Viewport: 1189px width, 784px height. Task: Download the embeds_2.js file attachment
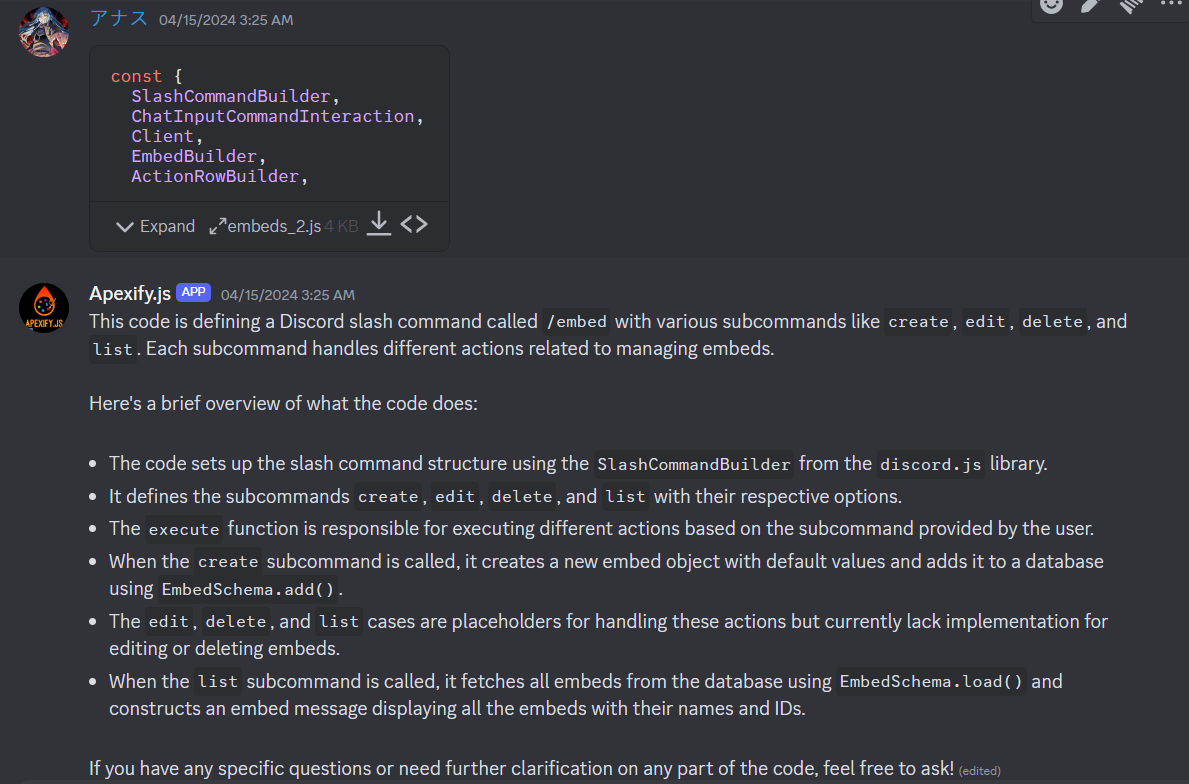[378, 225]
